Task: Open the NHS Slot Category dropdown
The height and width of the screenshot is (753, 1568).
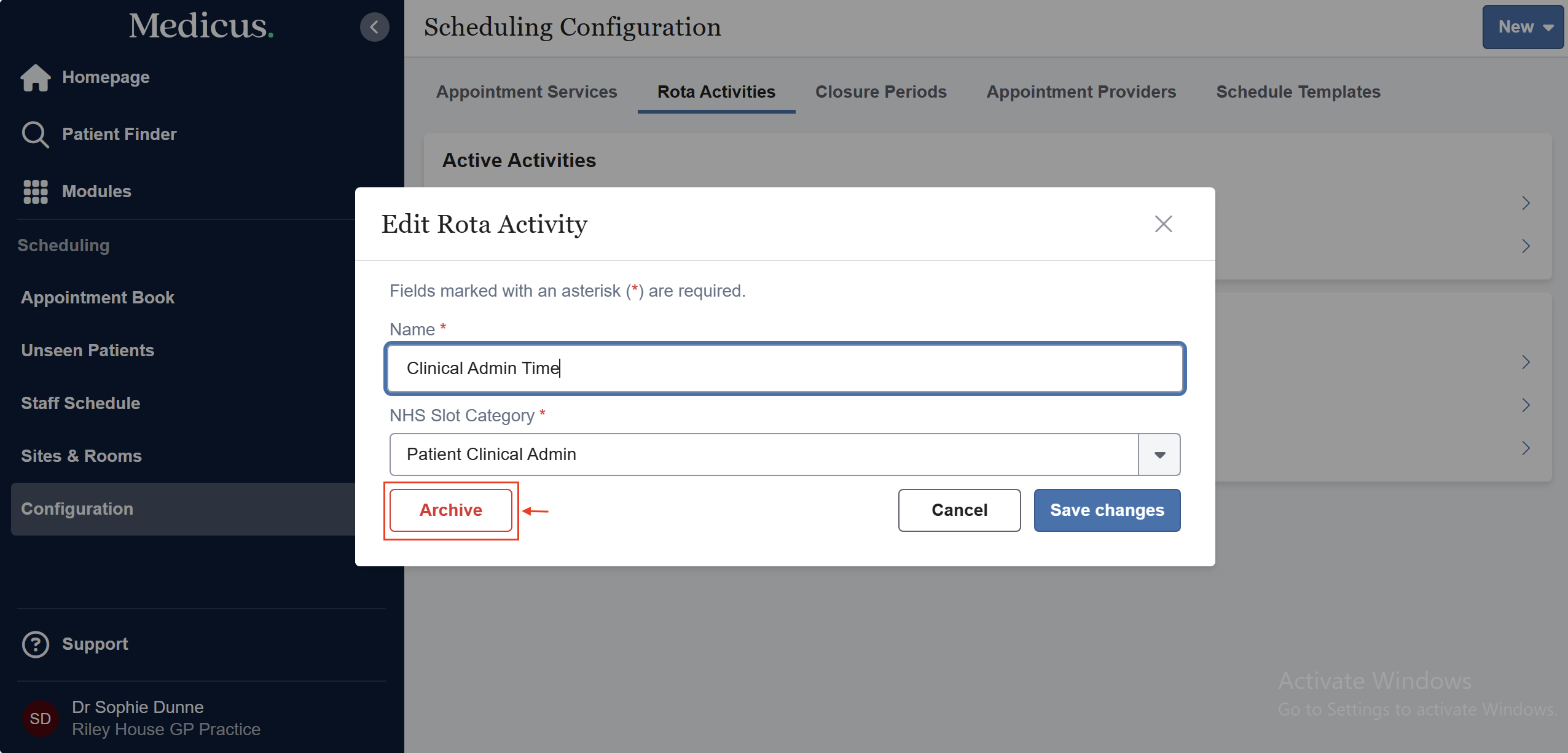Action: pos(1159,454)
